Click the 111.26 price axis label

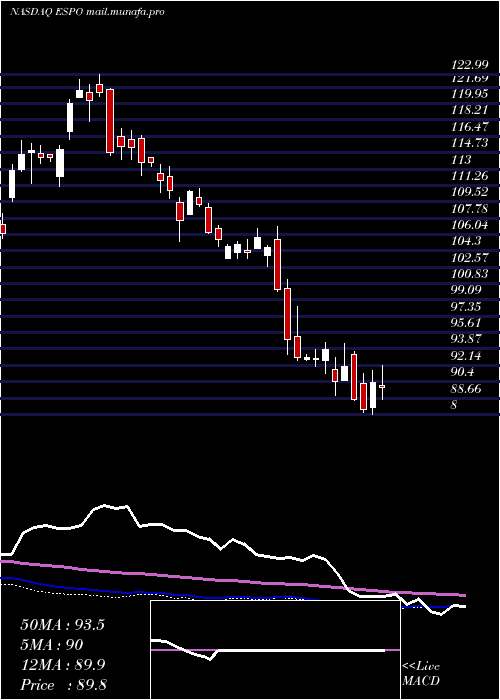(470, 175)
